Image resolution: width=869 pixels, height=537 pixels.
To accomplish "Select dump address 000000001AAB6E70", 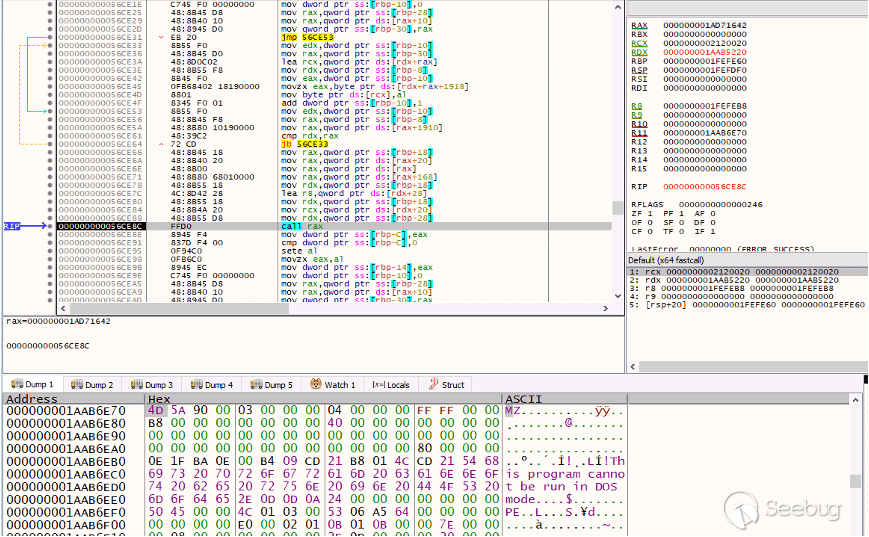I will (66, 411).
